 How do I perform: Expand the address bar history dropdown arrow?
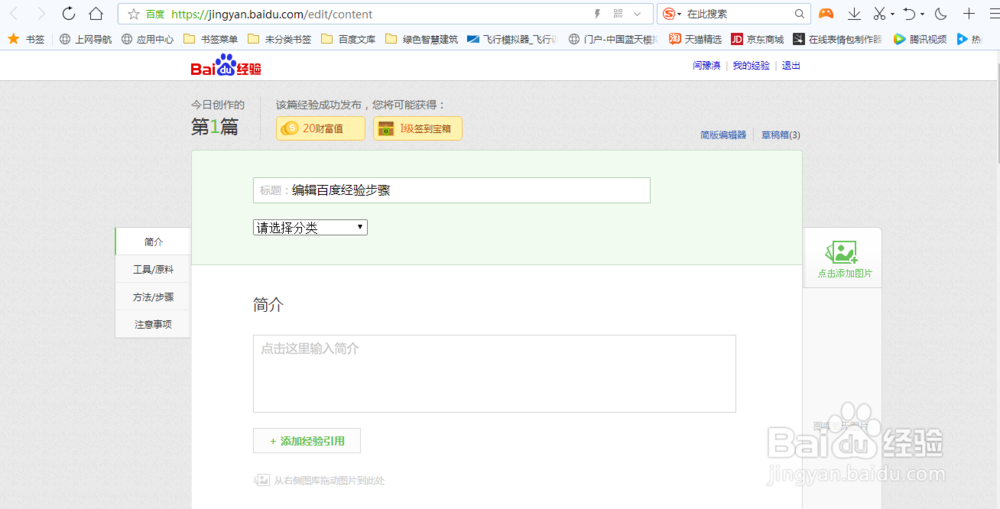(636, 13)
